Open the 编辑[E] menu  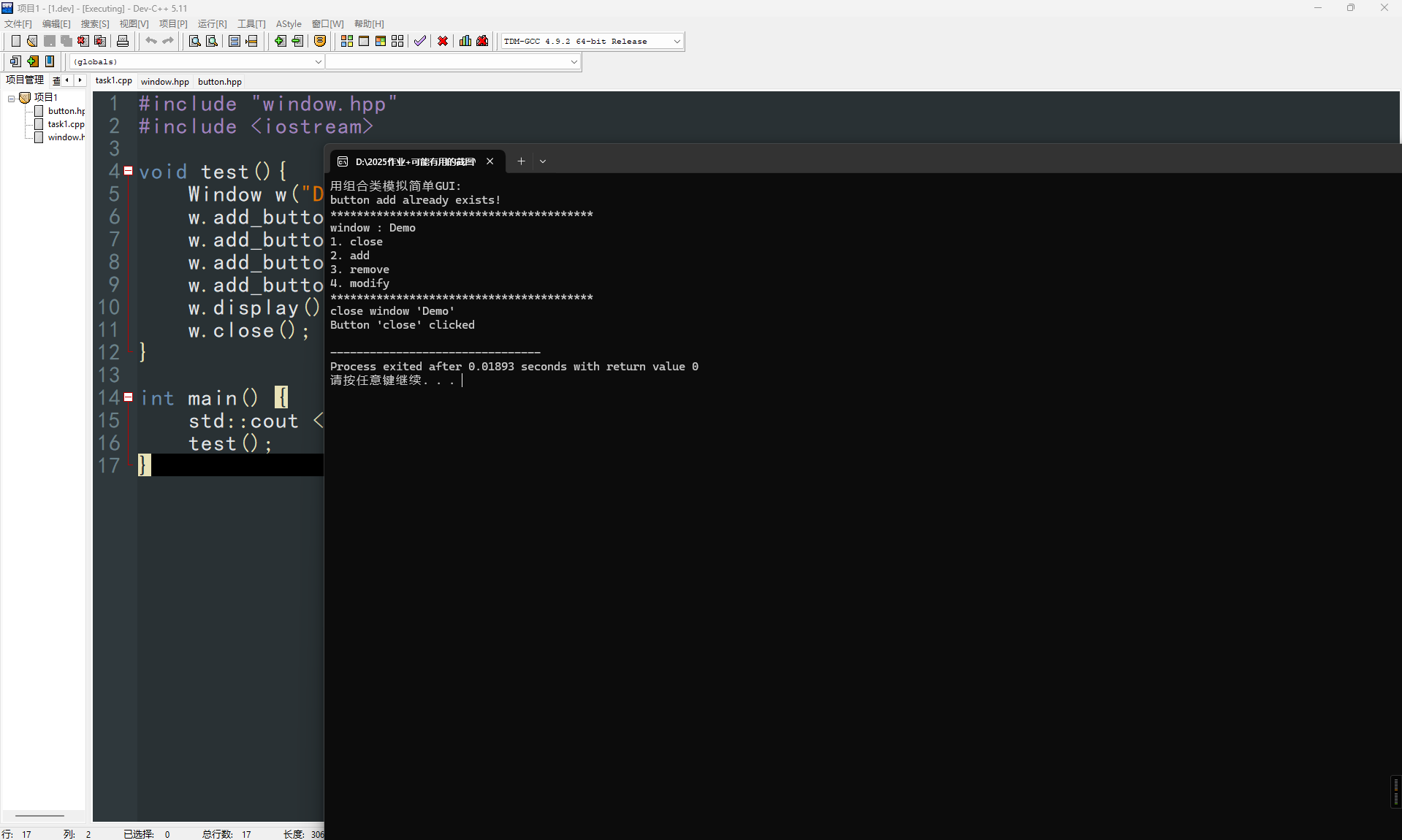pyautogui.click(x=56, y=24)
